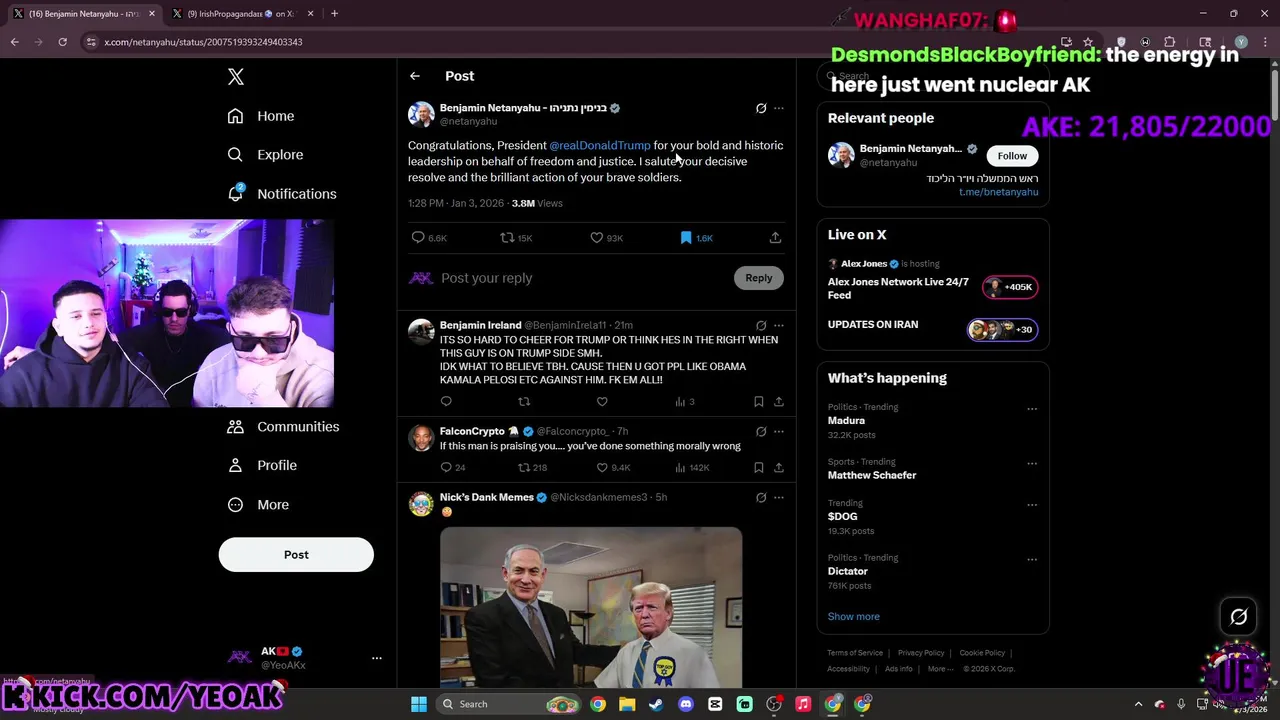
Task: Click Show more under What's happening
Action: coord(853,617)
